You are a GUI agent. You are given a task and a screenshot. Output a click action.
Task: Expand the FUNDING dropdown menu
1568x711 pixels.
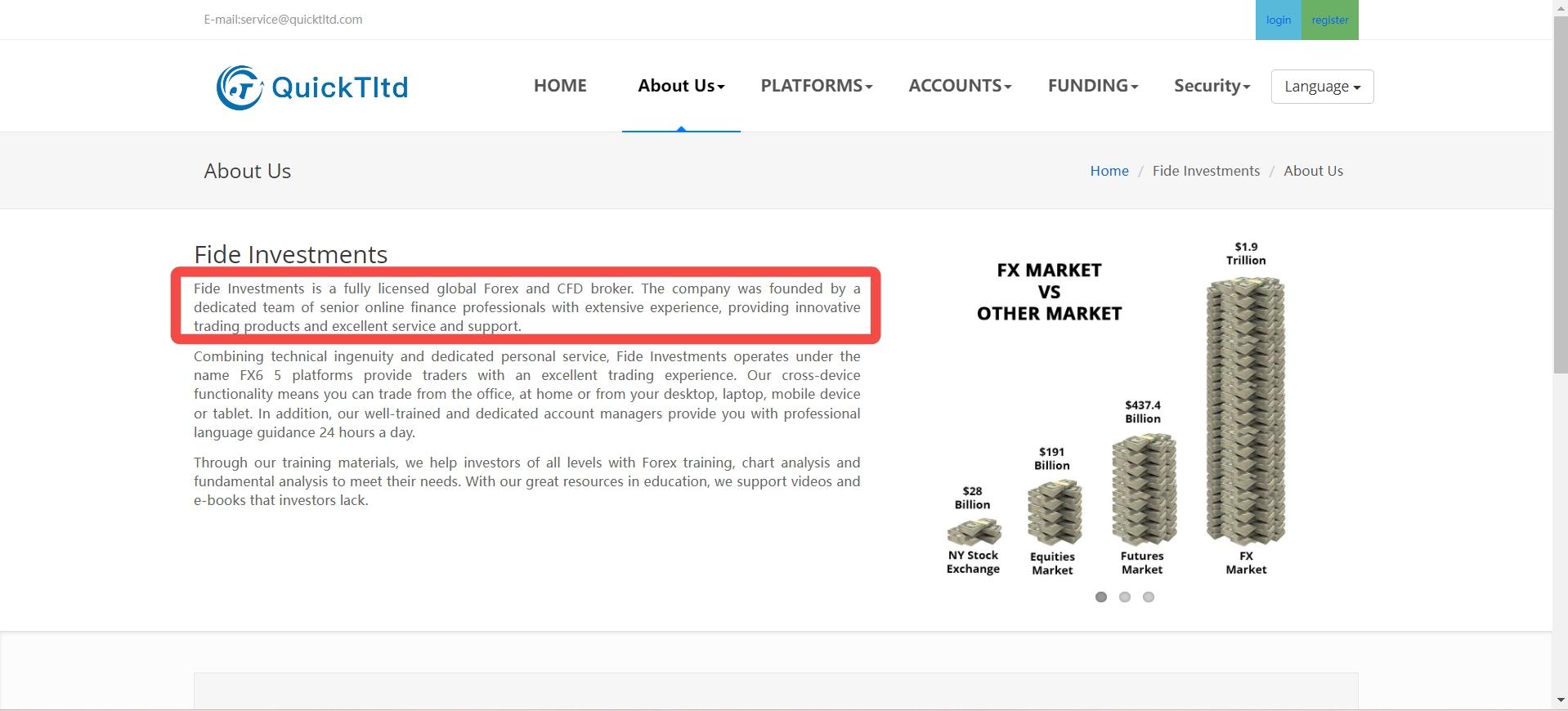pyautogui.click(x=1093, y=86)
